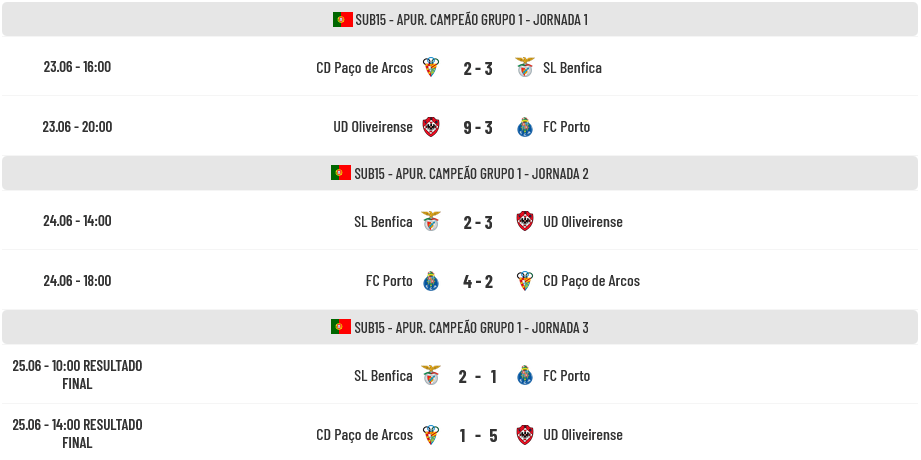
Task: Select the 1 - 5 final score
Action: coord(478,435)
